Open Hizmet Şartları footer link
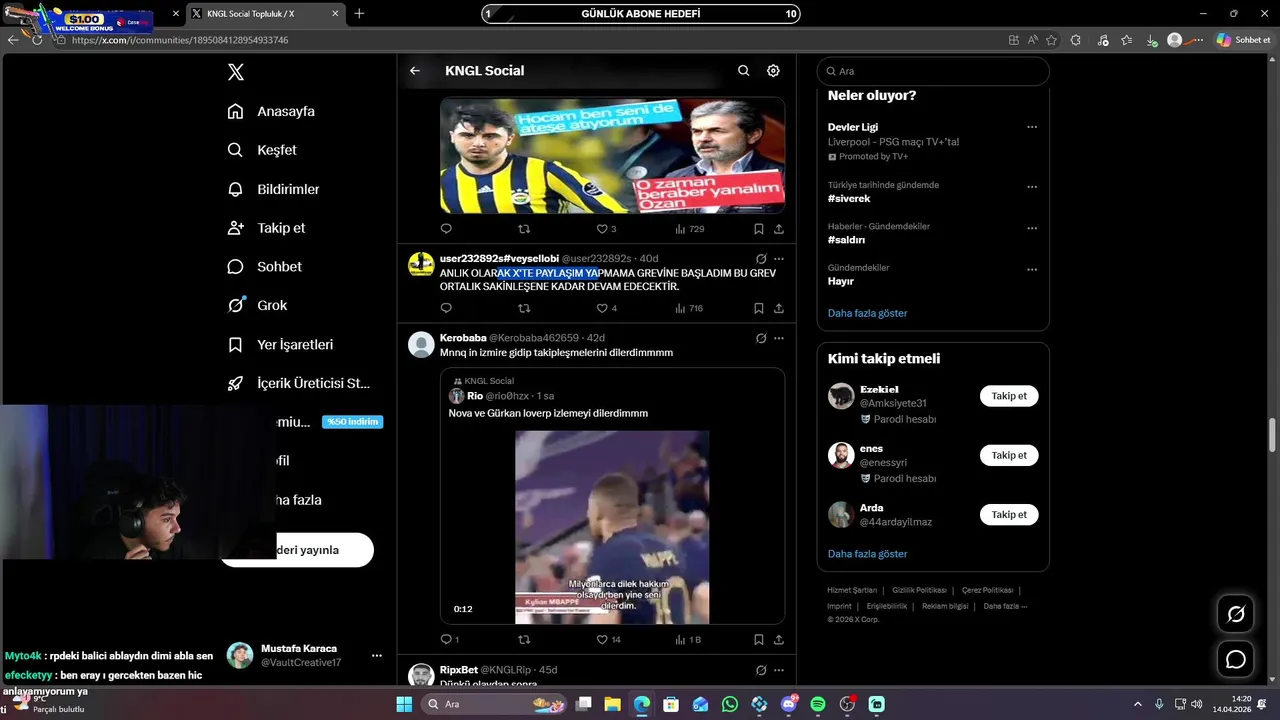The image size is (1280, 720). pyautogui.click(x=852, y=590)
